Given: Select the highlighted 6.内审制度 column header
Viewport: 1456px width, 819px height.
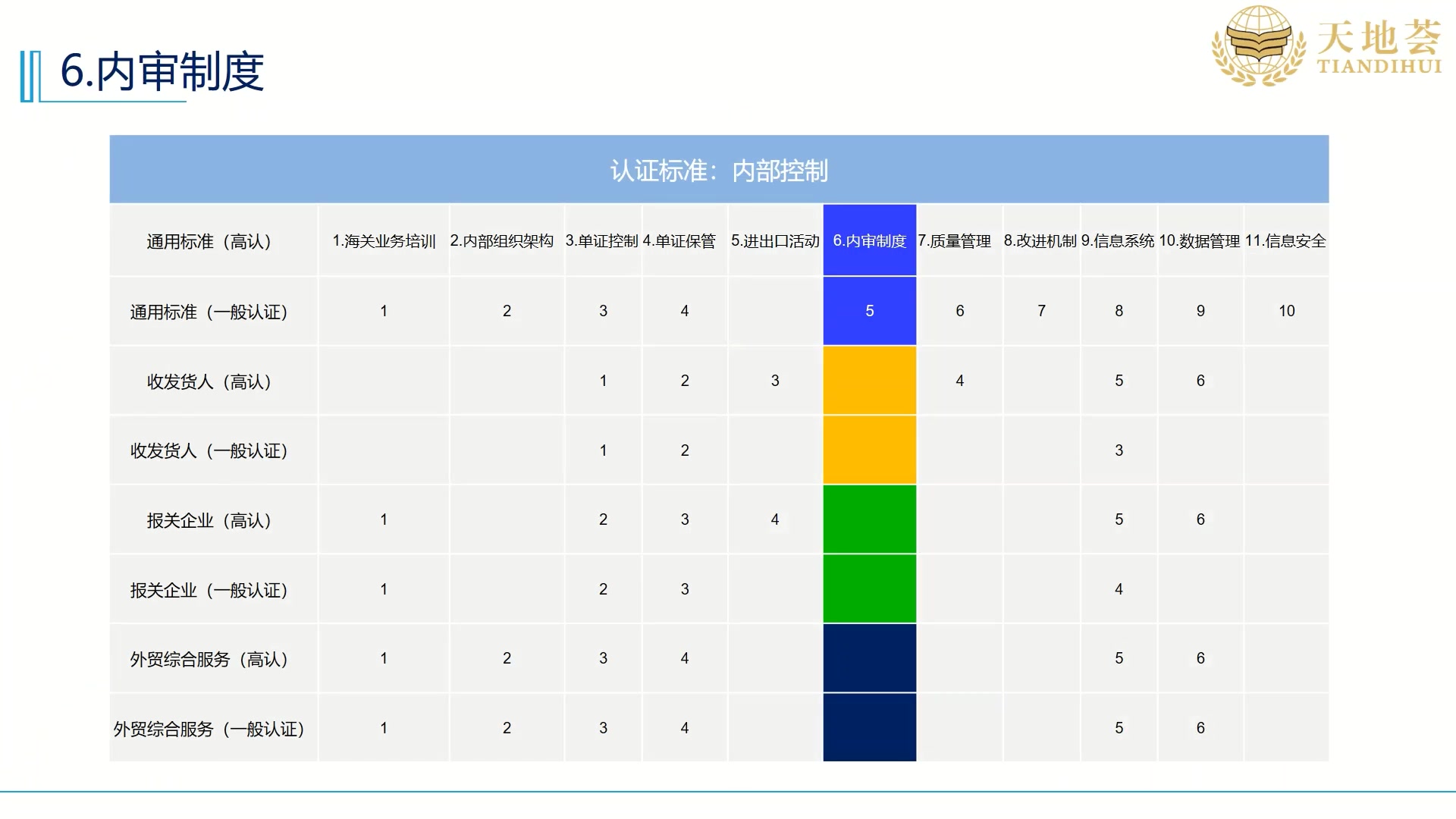Looking at the screenshot, I should tap(869, 241).
